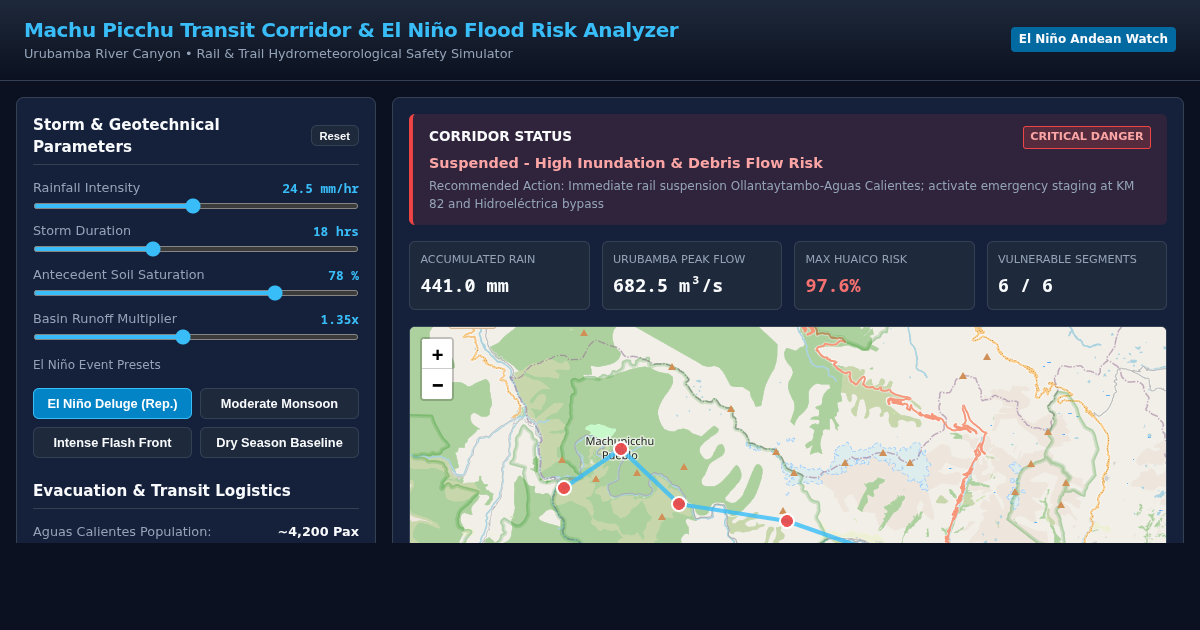Adjust the Rainfall Intensity slider

click(x=196, y=206)
